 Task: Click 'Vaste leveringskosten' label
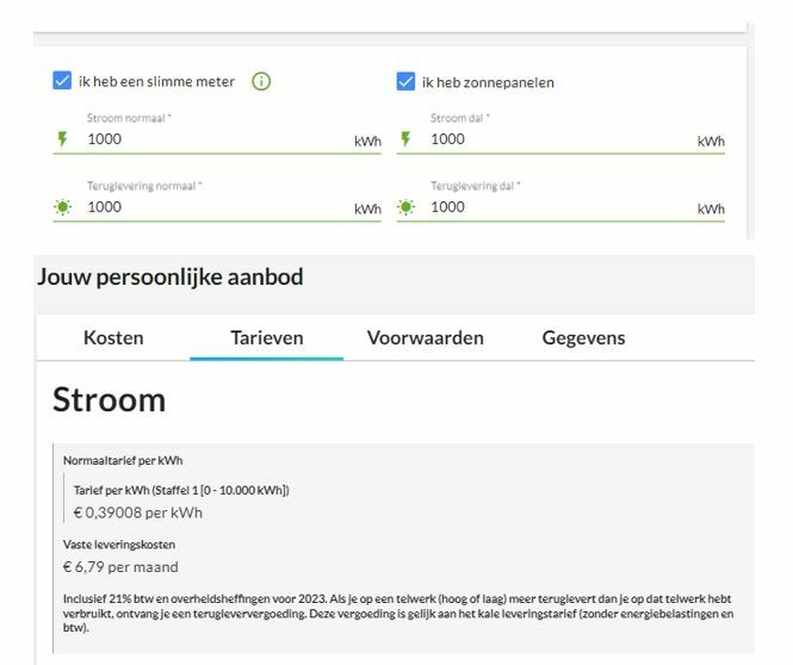[x=119, y=545]
